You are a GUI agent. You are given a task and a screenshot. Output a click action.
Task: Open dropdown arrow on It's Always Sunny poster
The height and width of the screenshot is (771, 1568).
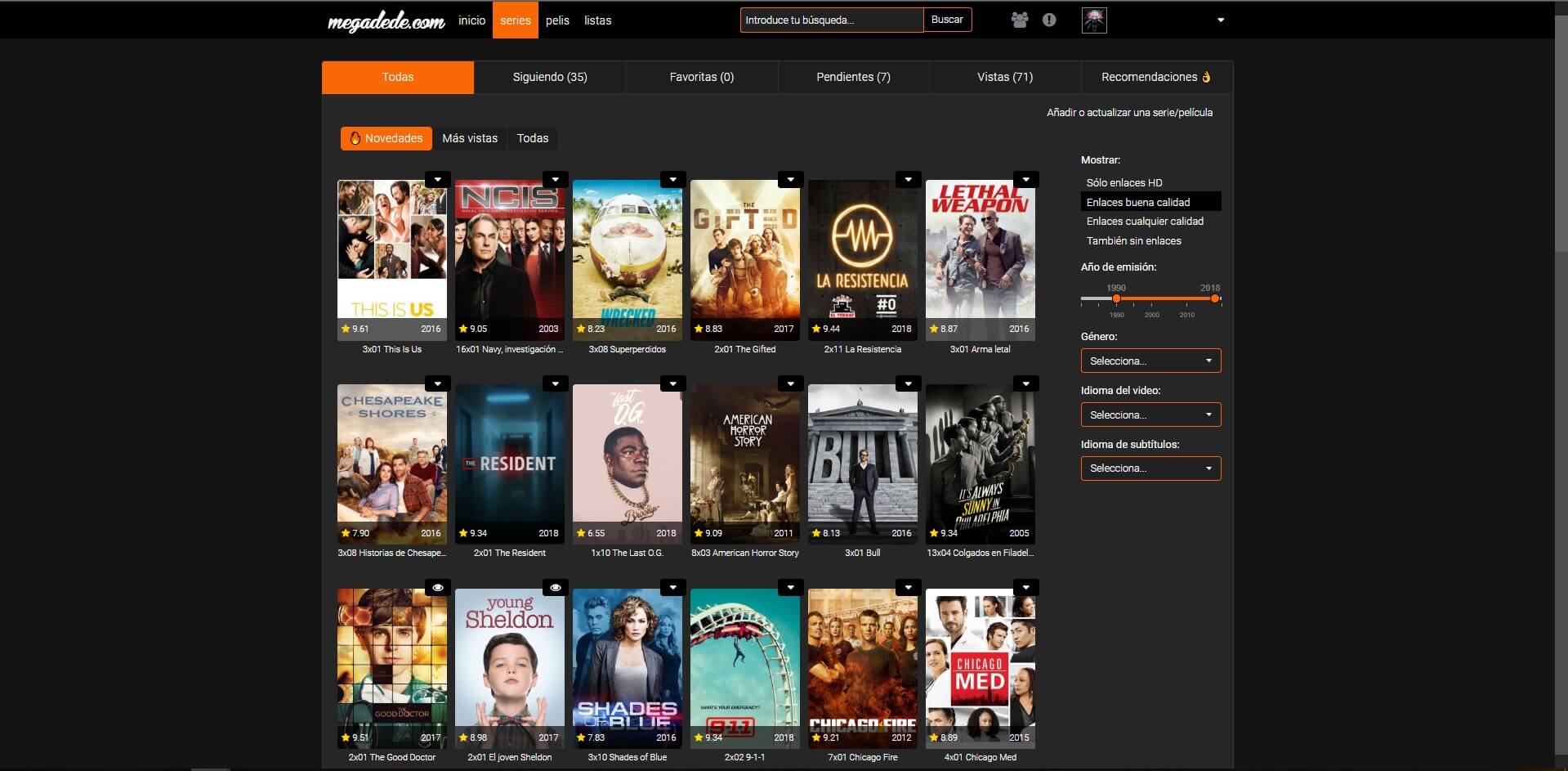coord(1026,383)
